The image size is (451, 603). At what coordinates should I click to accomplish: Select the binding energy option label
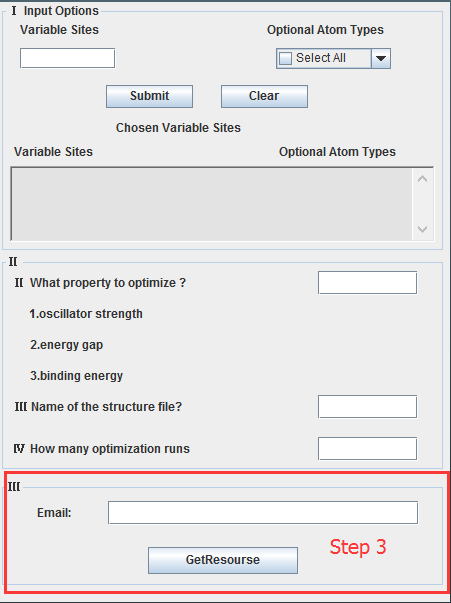77,376
